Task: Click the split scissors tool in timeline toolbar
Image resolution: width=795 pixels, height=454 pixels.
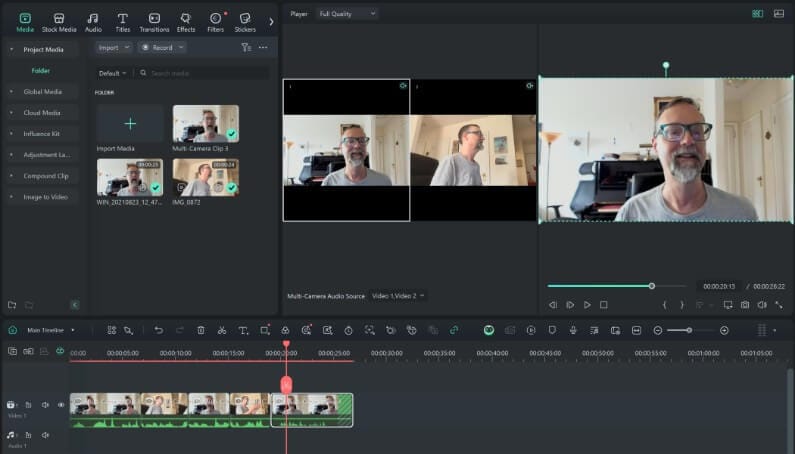Action: [221, 330]
